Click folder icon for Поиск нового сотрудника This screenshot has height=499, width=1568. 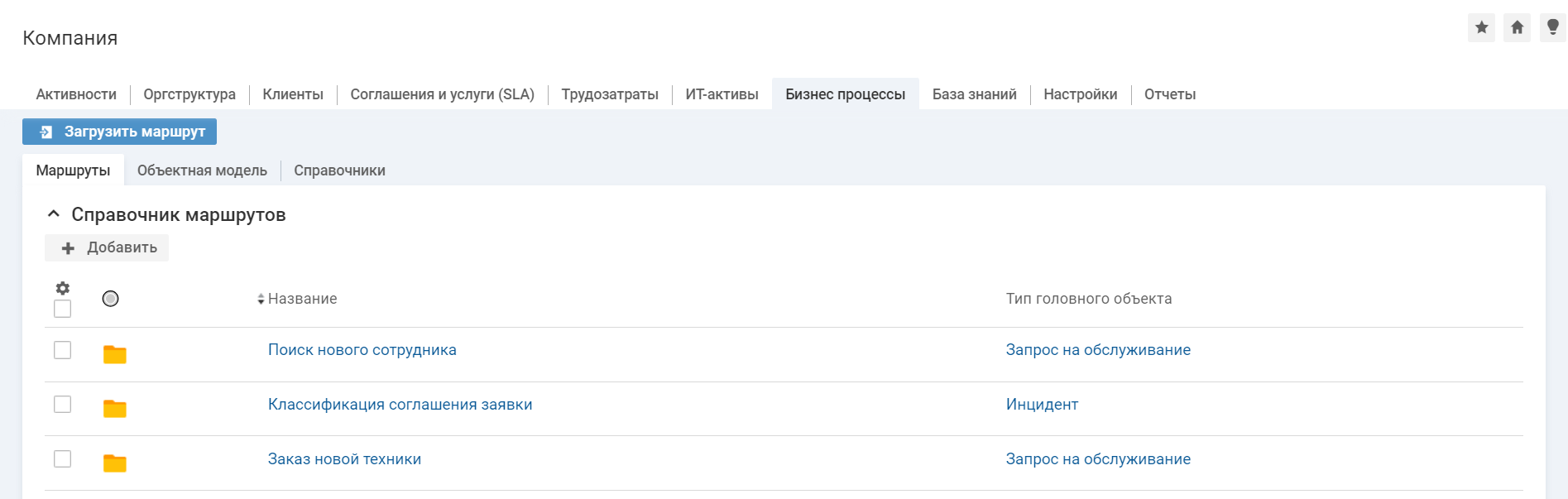click(x=114, y=354)
